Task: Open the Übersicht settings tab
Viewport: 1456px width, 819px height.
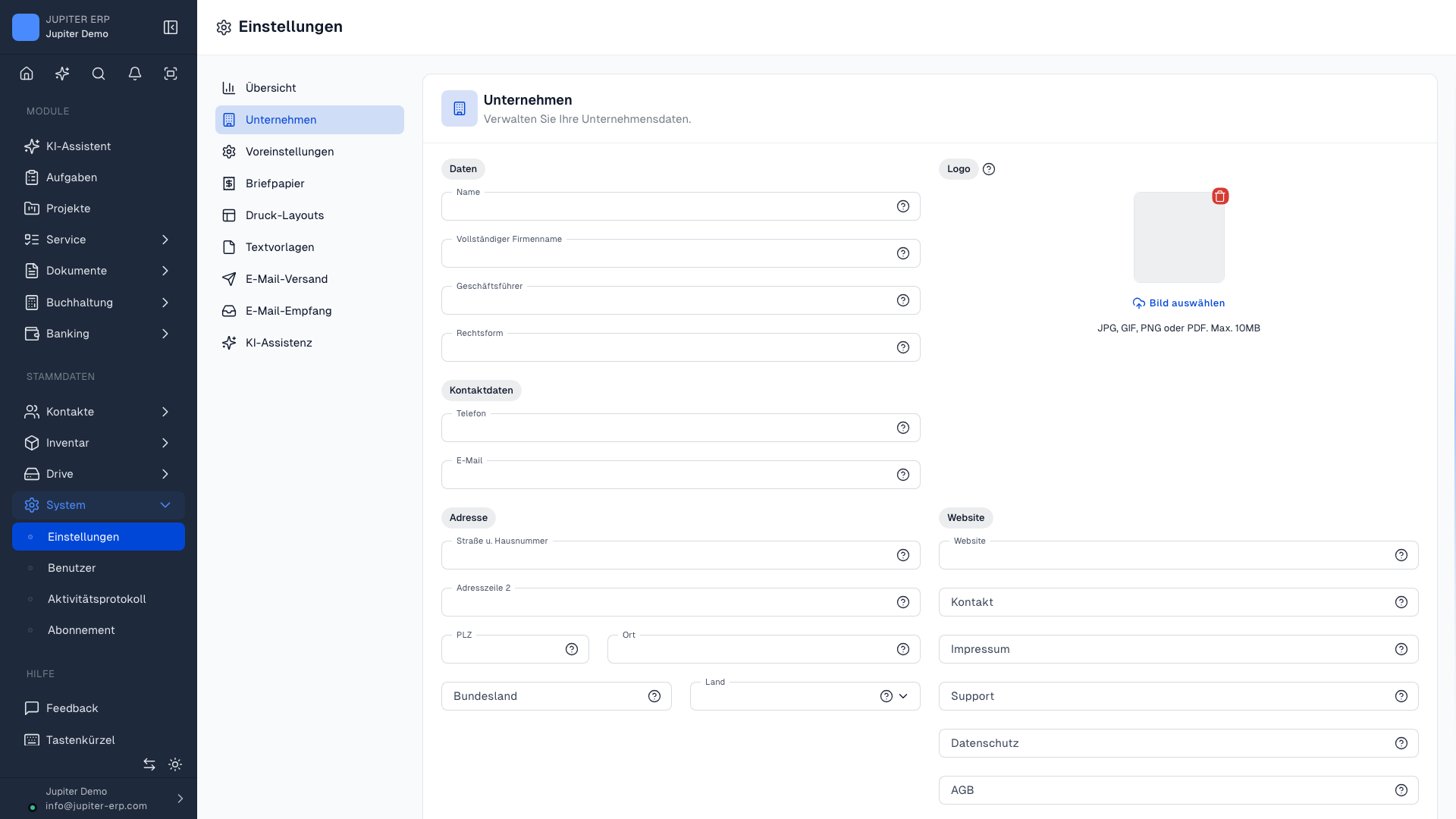Action: click(309, 88)
